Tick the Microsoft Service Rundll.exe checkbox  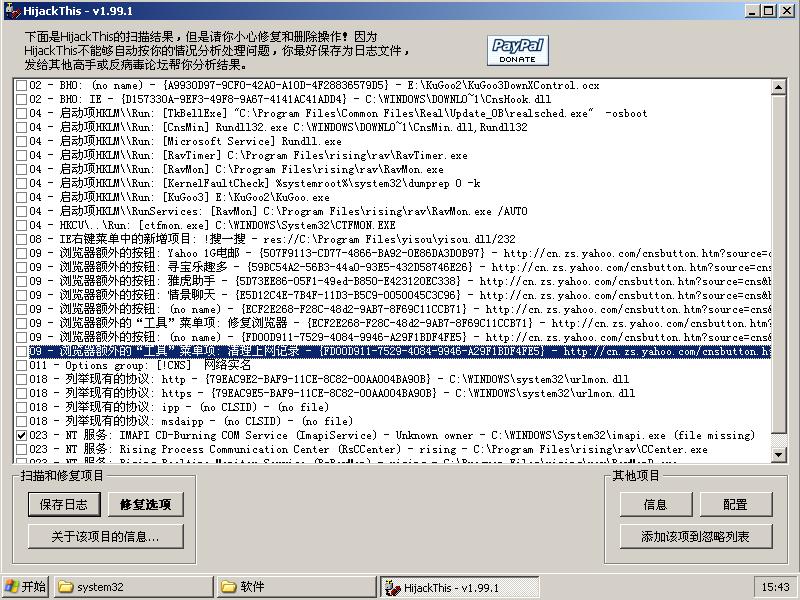tap(21, 141)
